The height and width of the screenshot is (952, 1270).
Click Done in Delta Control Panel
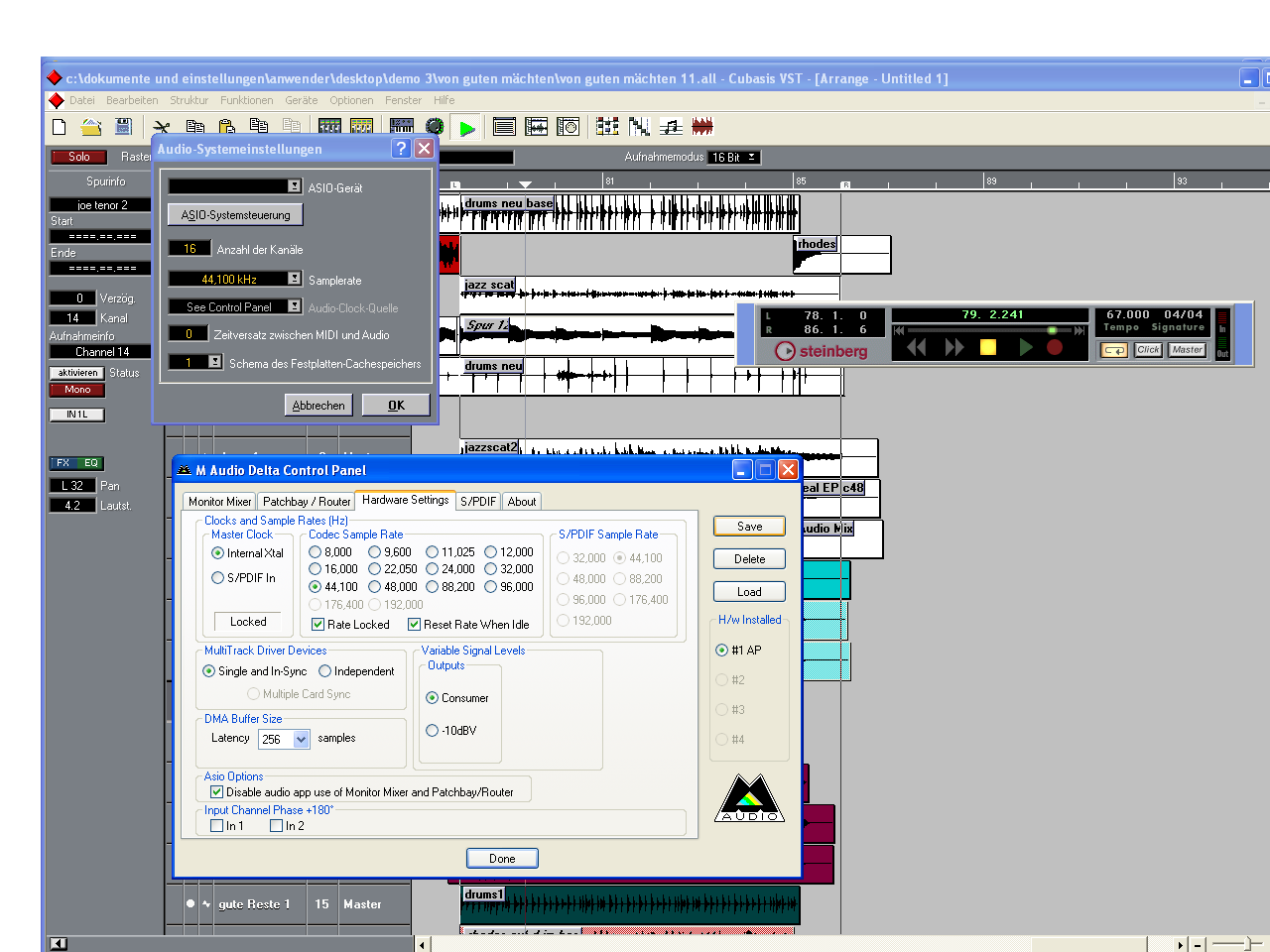502,859
